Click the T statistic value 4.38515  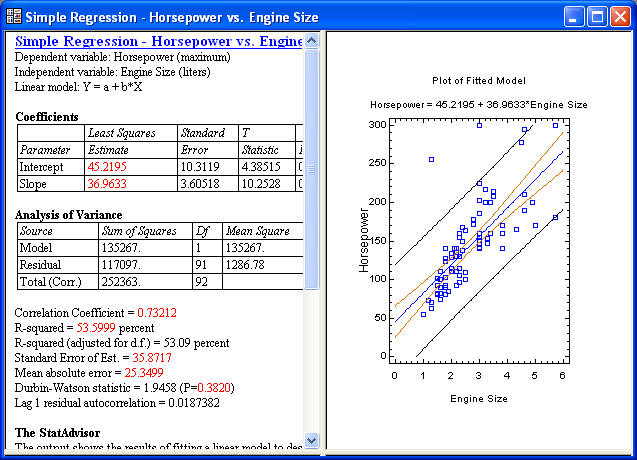point(261,167)
